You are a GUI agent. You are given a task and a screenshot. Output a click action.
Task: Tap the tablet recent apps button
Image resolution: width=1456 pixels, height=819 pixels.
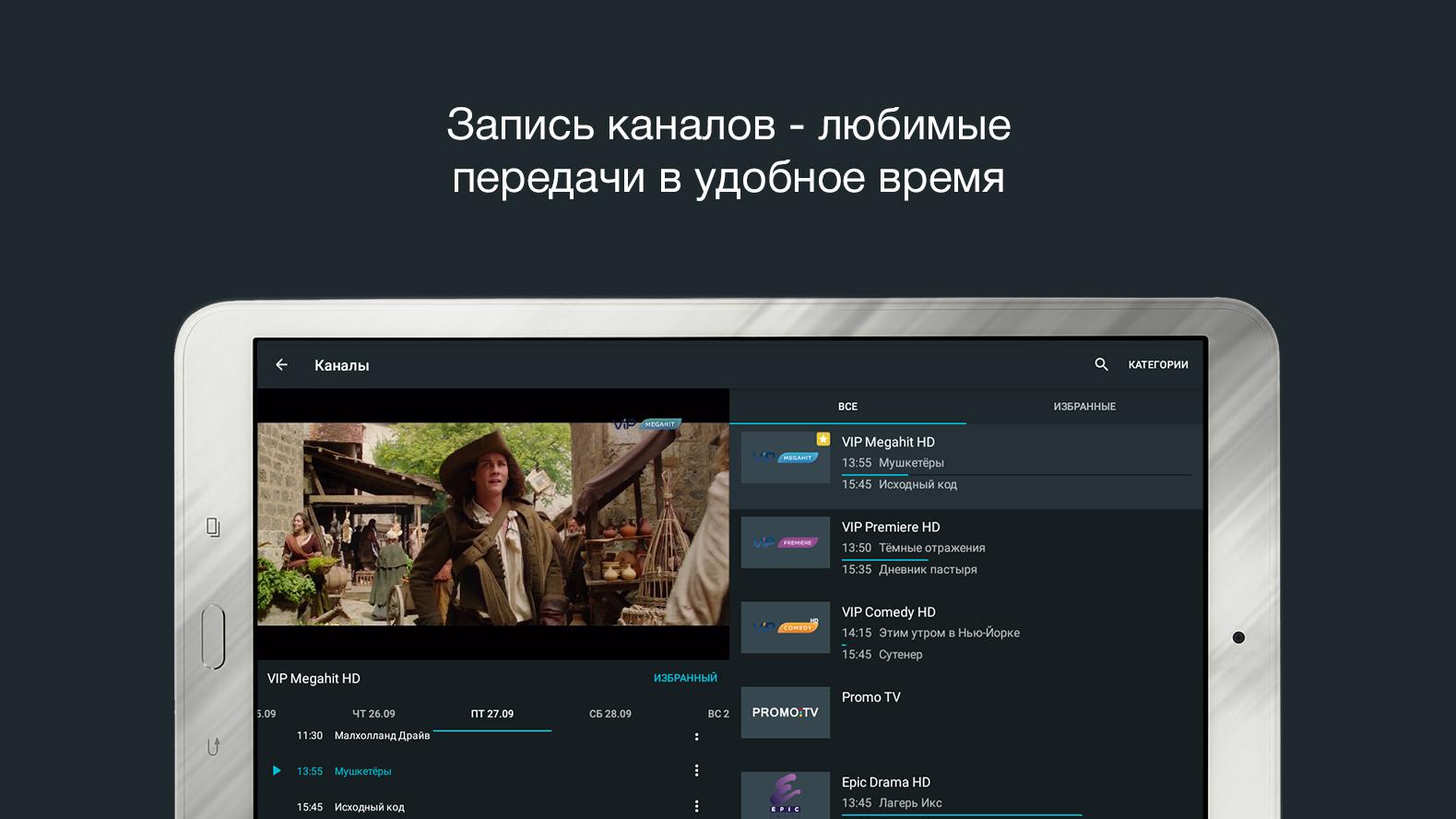click(213, 528)
